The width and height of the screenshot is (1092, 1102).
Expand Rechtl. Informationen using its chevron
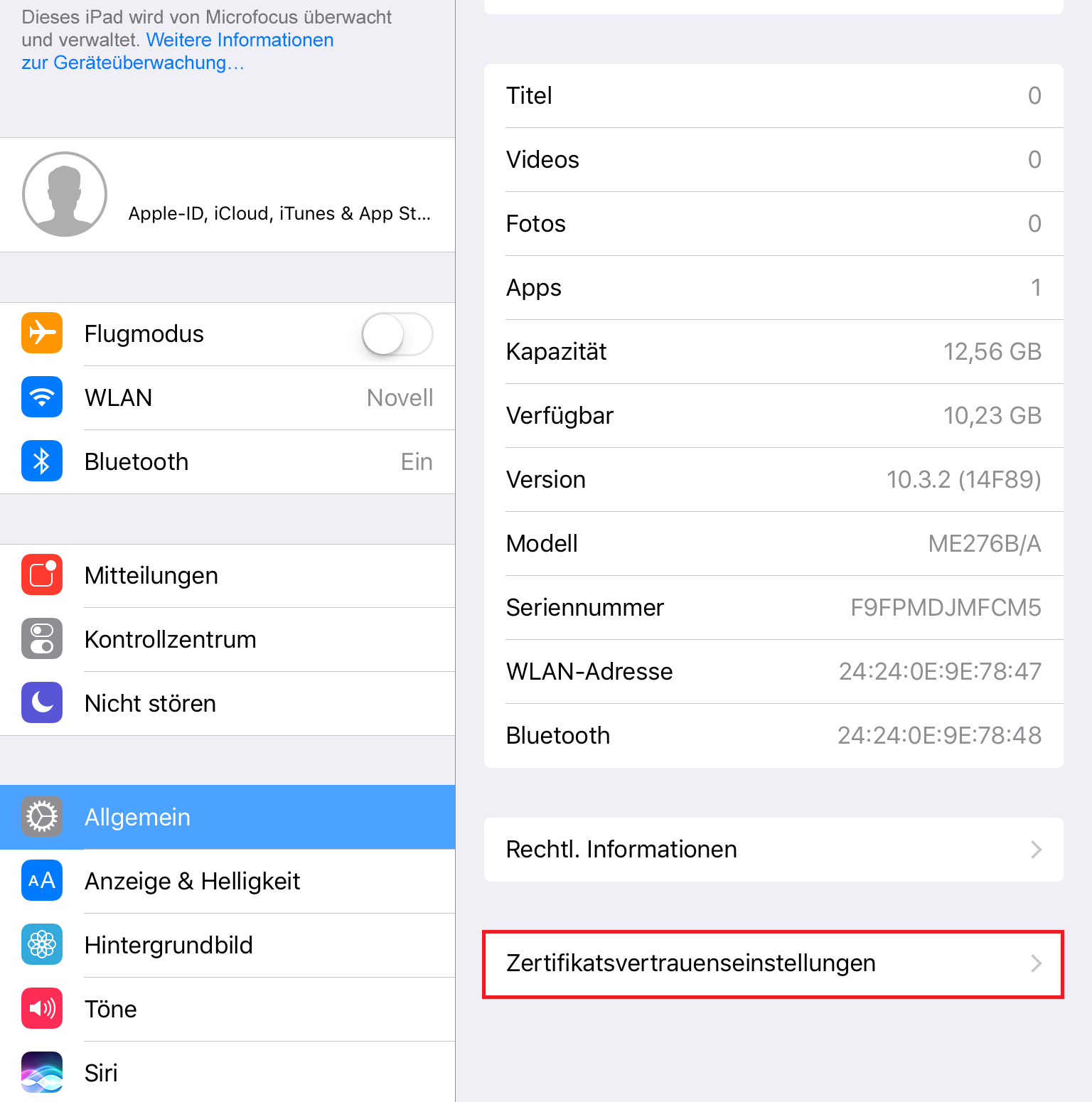1037,850
